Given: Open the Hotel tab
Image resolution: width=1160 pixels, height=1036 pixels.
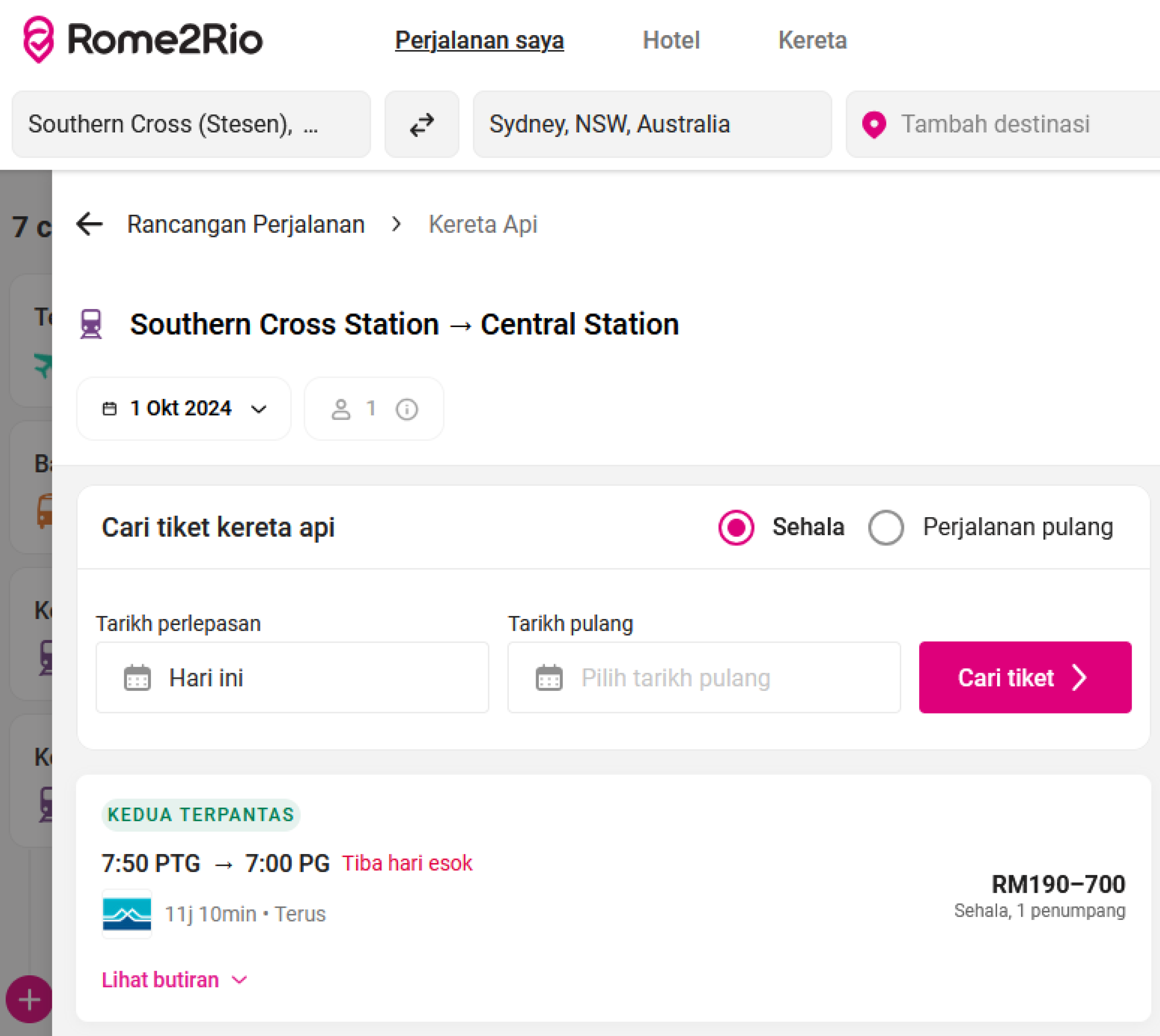Looking at the screenshot, I should click(671, 40).
